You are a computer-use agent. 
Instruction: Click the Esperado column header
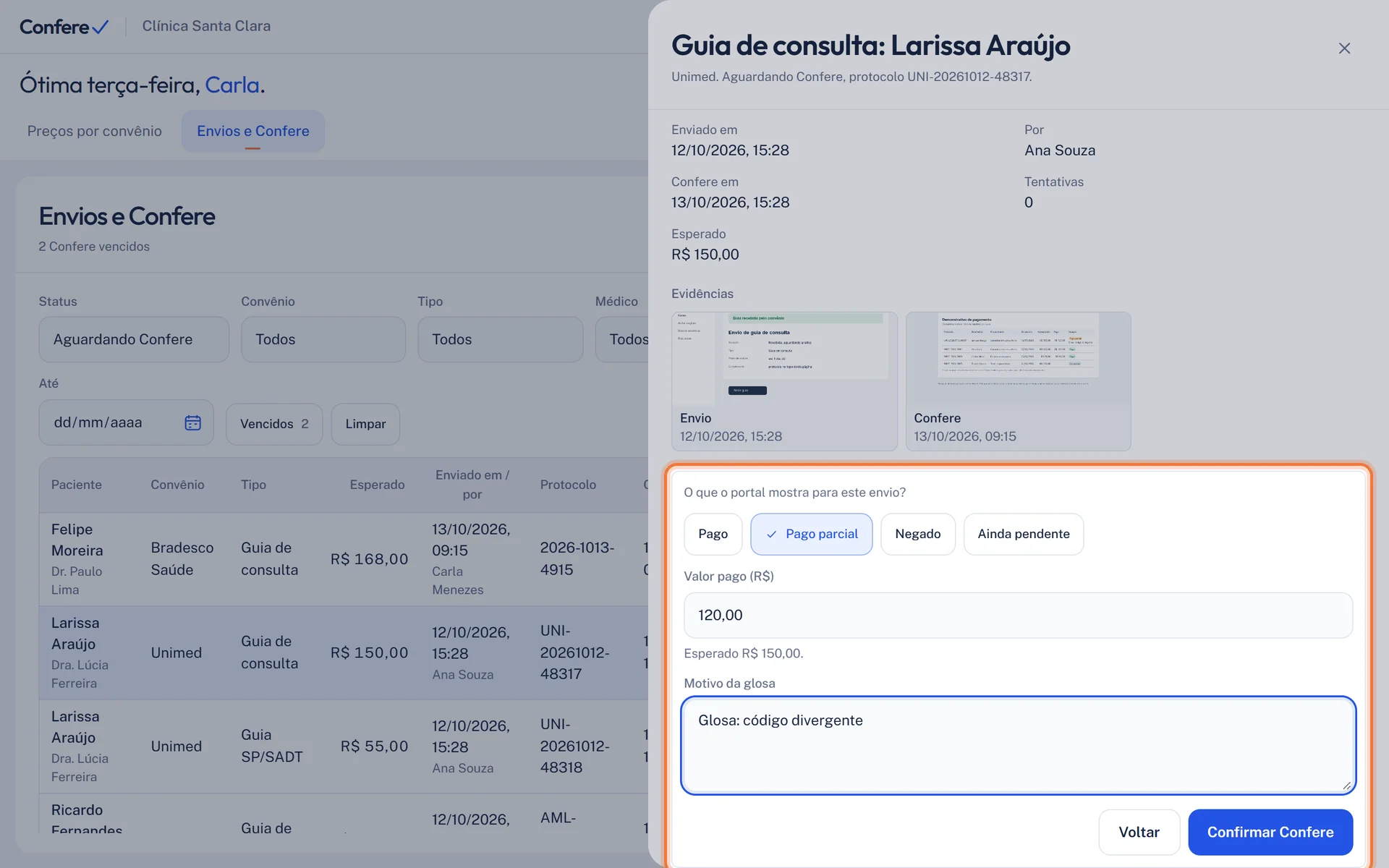(377, 485)
